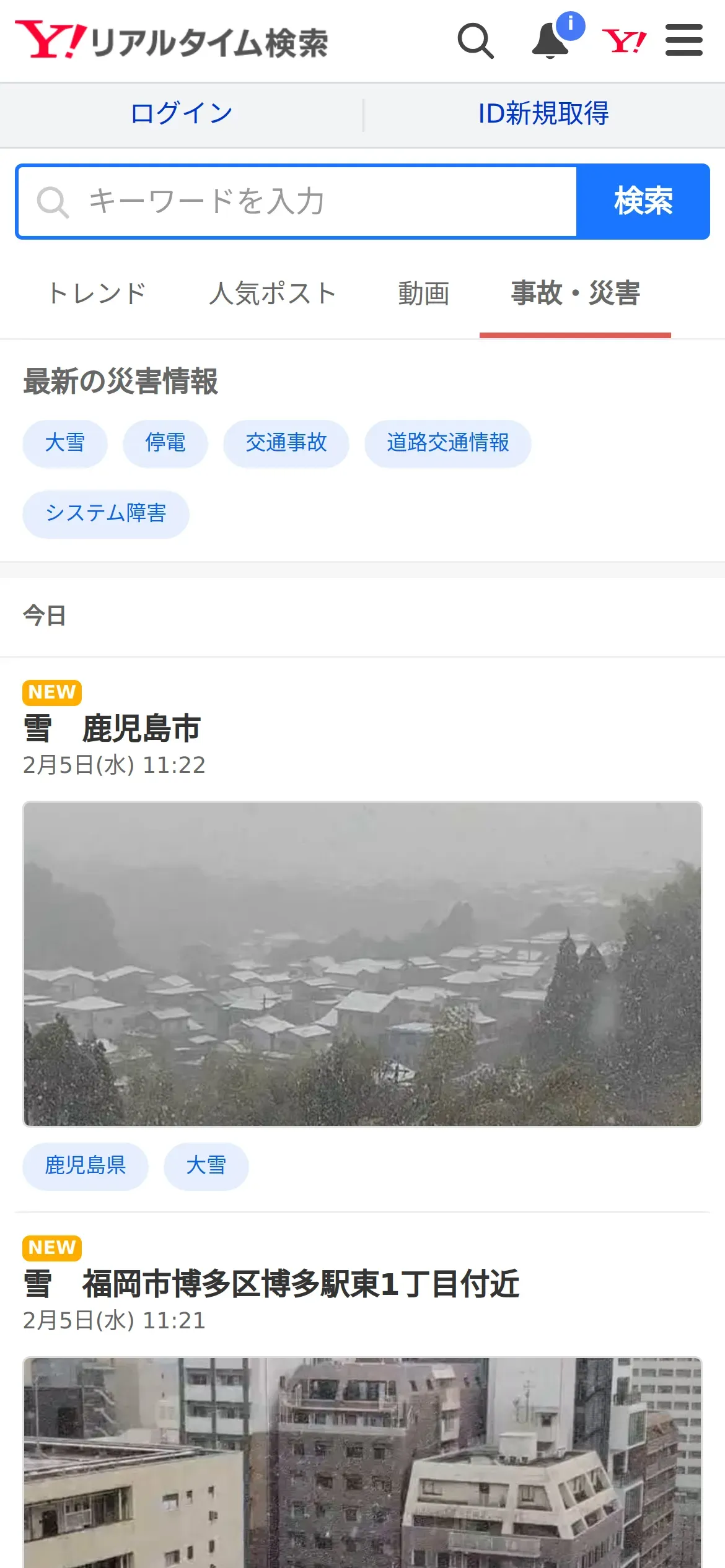Select the 道路交通情報 tag chip

pos(448,443)
